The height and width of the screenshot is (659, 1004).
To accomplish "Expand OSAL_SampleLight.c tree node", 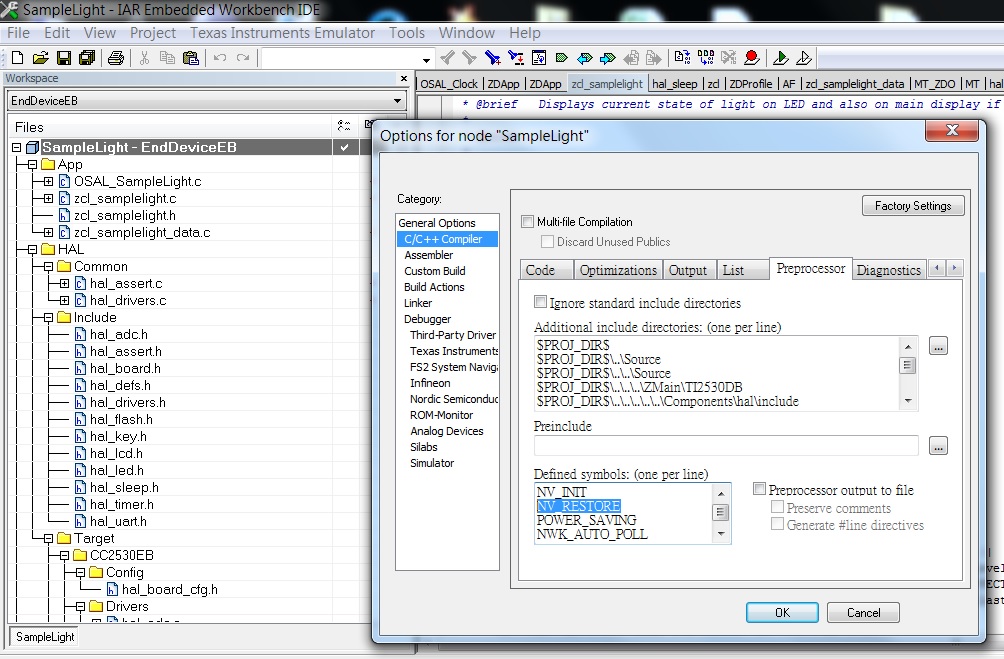I will pos(48,181).
